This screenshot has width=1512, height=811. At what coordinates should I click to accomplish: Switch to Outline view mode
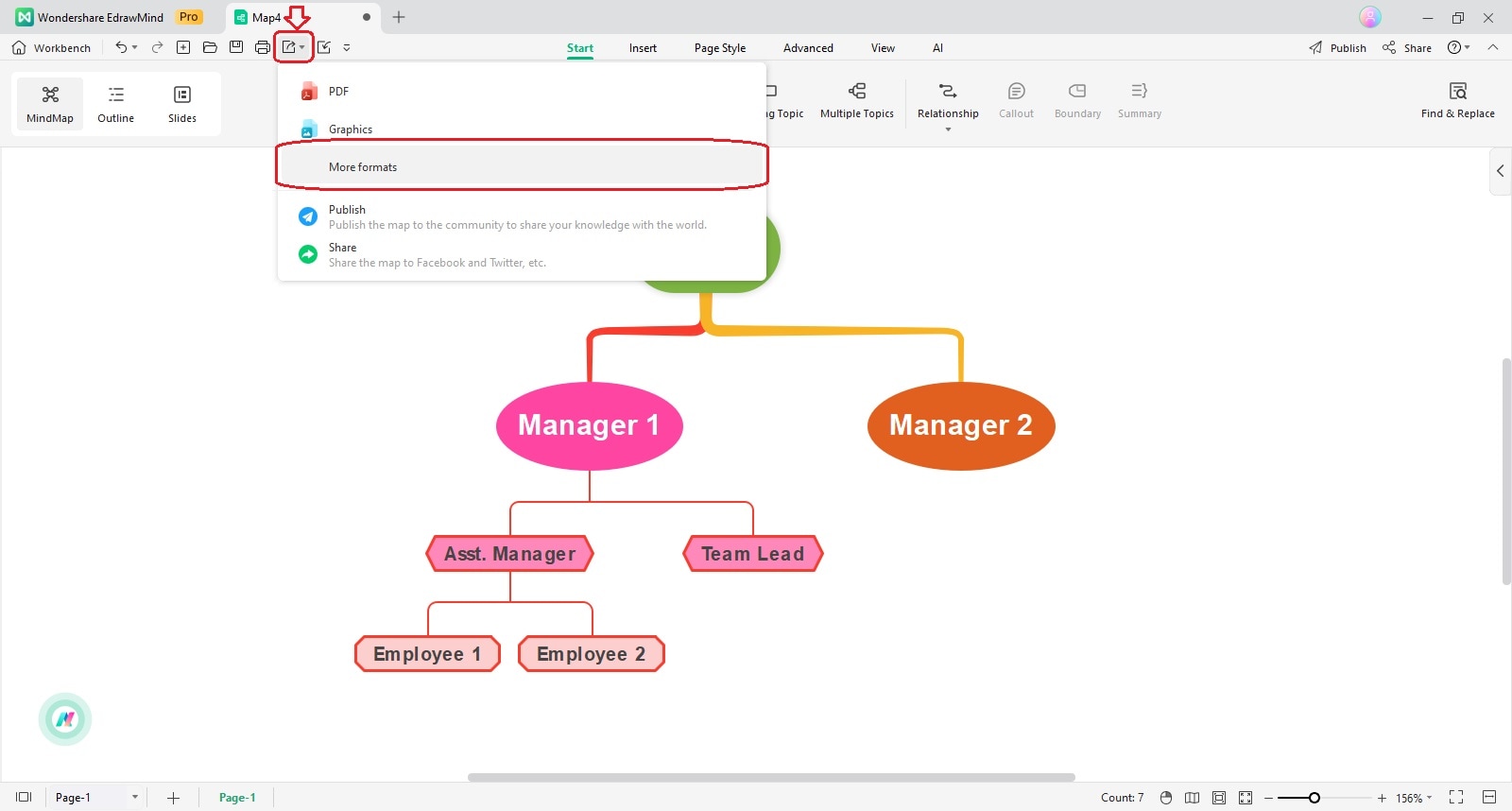pos(116,104)
